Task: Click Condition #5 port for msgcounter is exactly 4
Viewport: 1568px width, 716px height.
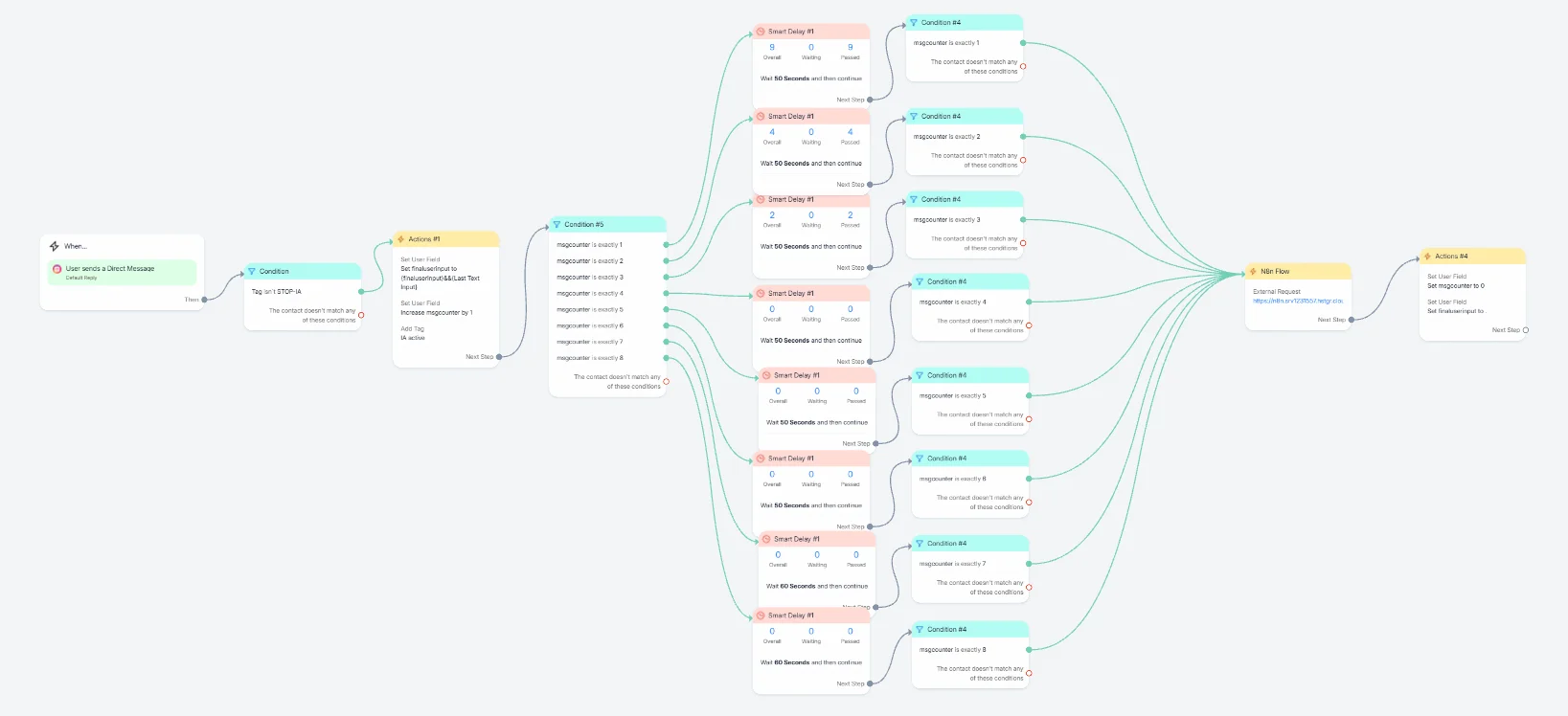Action: pyautogui.click(x=667, y=294)
